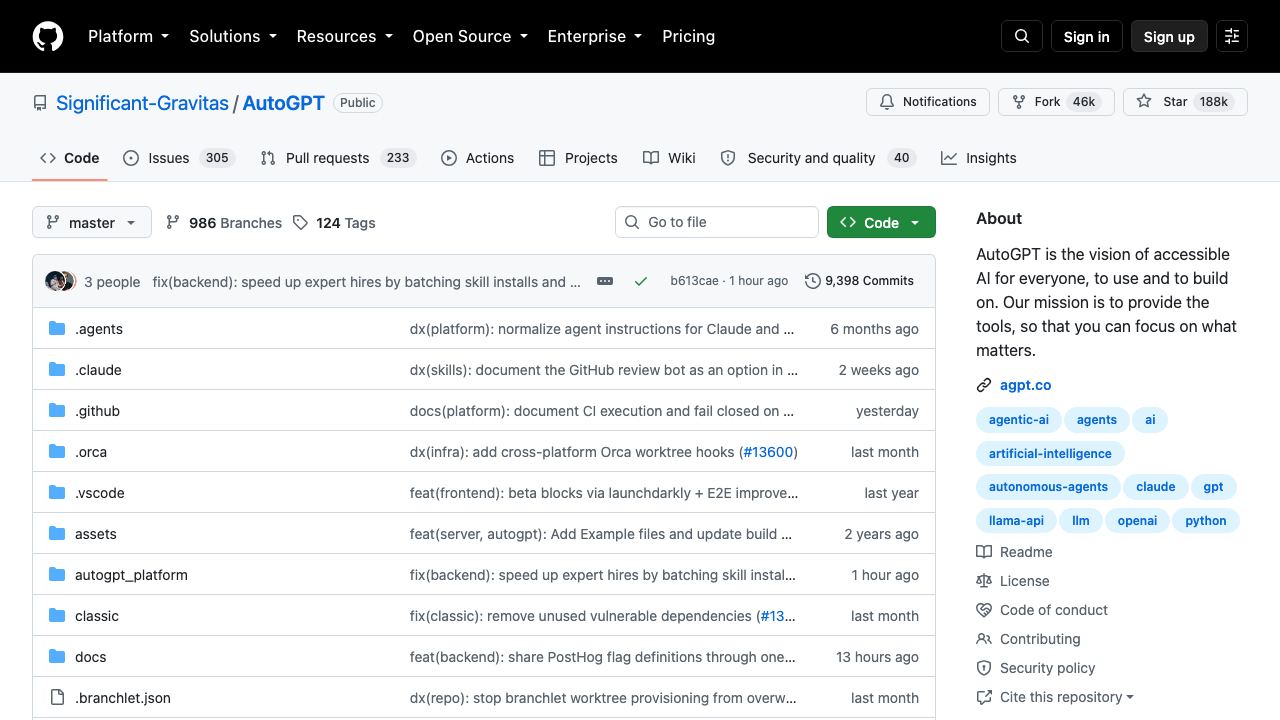Open the Wiki tab
1280x720 pixels.
(x=669, y=158)
